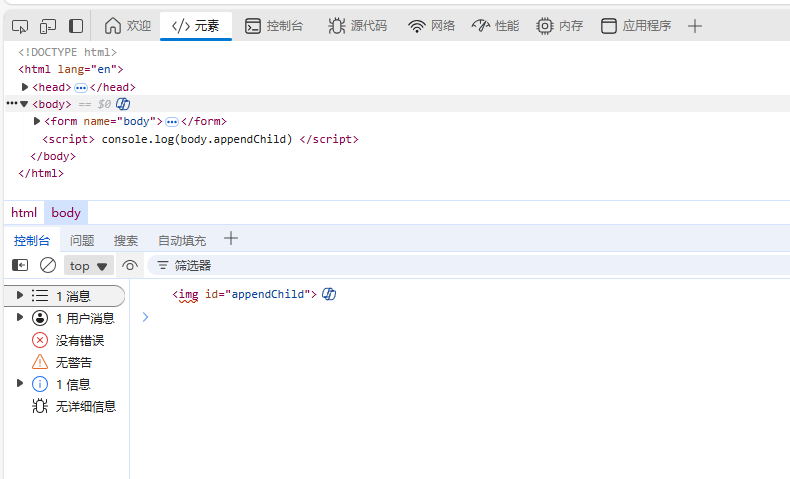Viewport: 790px width, 479px height.
Task: Focus the 筛选器 filter input field
Action: coord(469,265)
